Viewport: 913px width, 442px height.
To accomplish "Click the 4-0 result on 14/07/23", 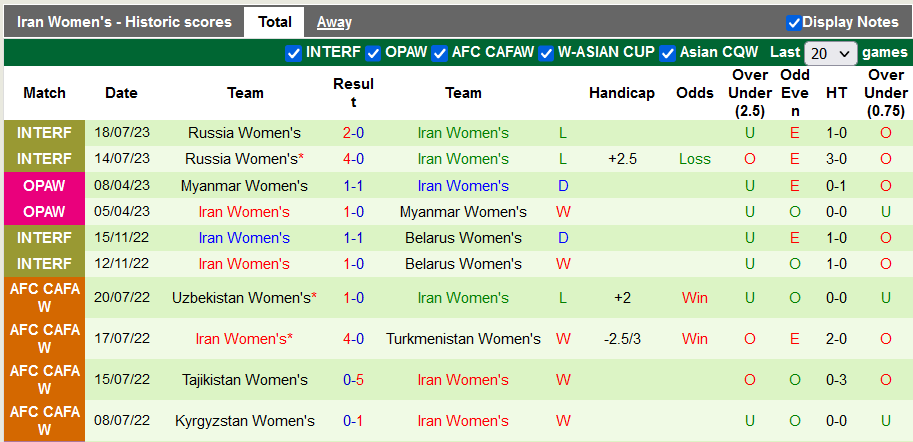I will [x=353, y=159].
